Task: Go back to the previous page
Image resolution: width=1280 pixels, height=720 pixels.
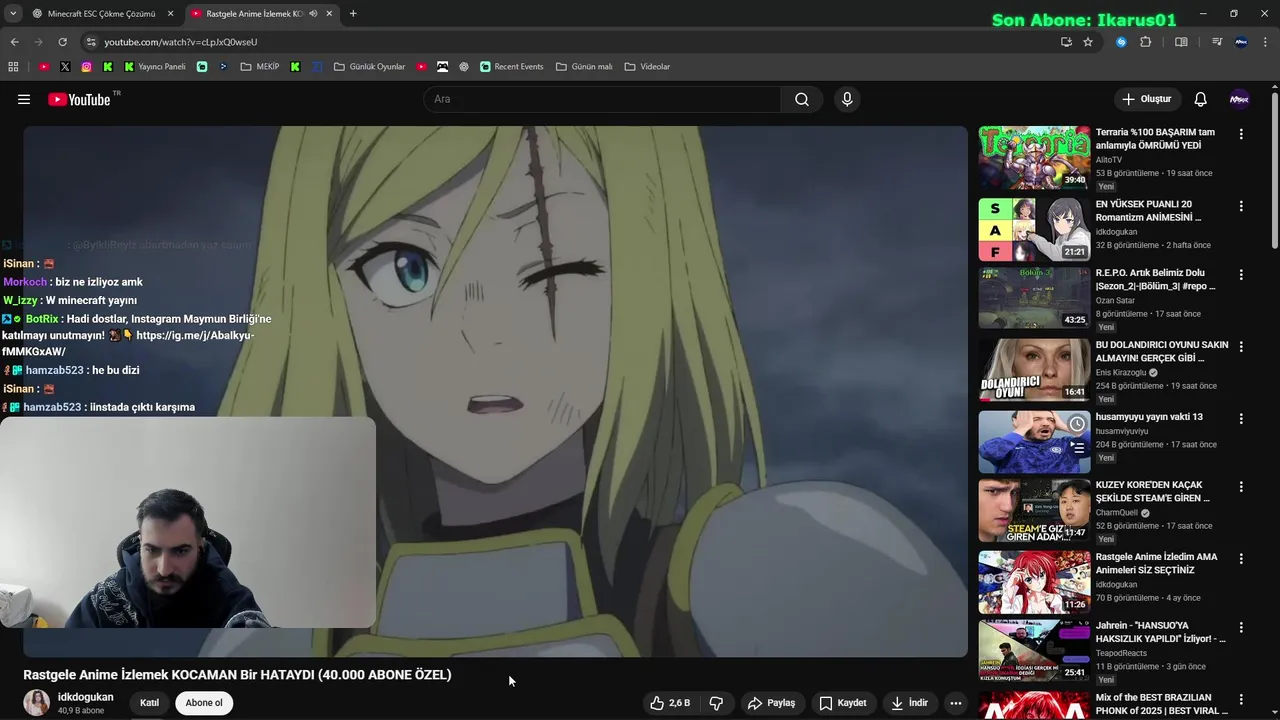Action: pyautogui.click(x=14, y=42)
